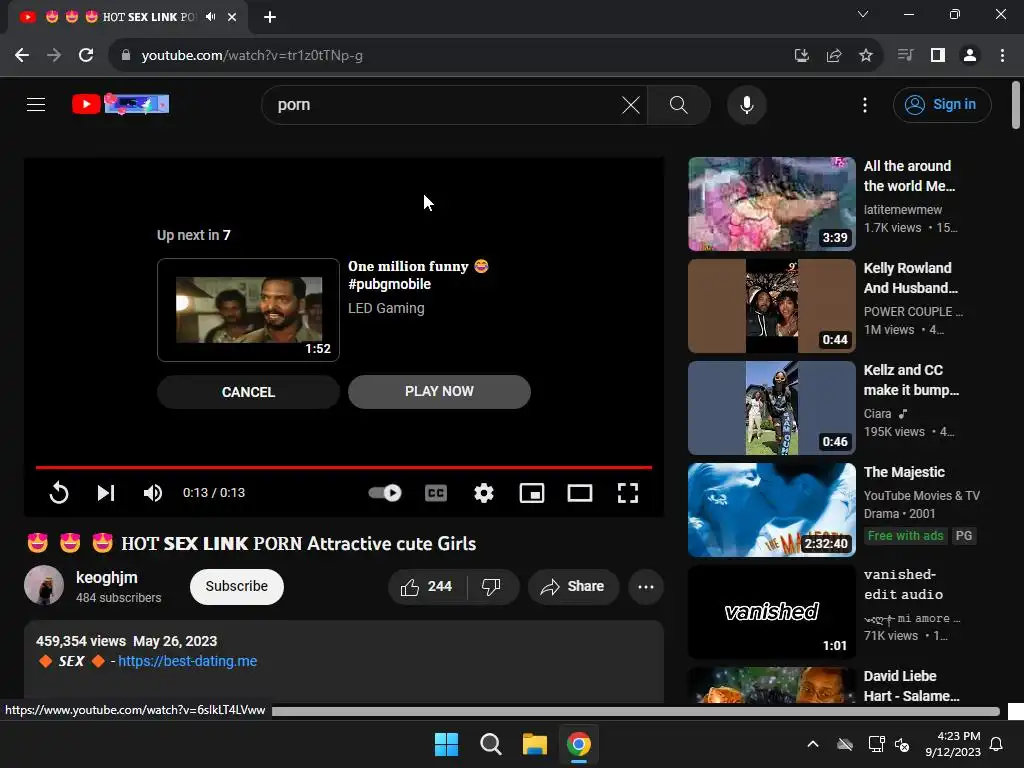Replay the video
Viewport: 1024px width, 768px height.
59,492
